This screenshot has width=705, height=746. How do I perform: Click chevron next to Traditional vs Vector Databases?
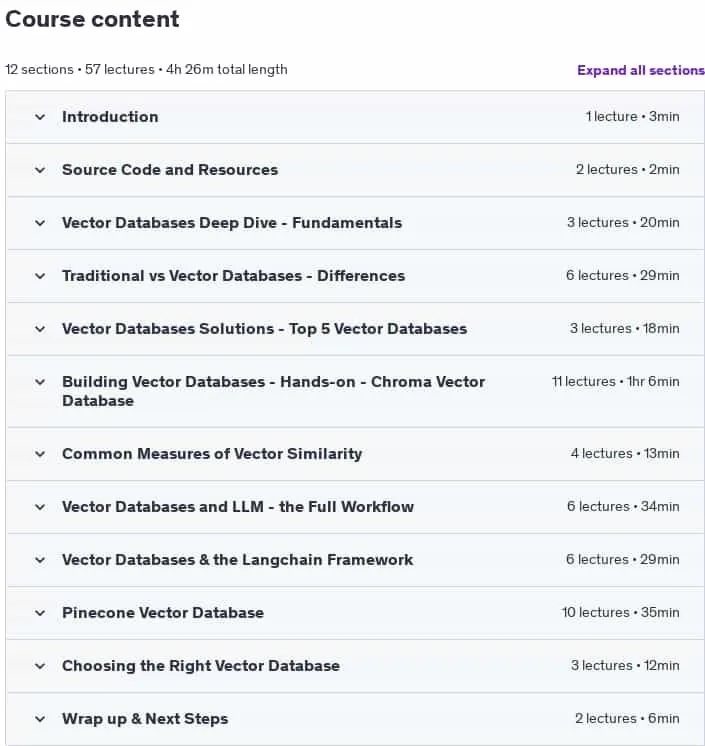(x=40, y=276)
